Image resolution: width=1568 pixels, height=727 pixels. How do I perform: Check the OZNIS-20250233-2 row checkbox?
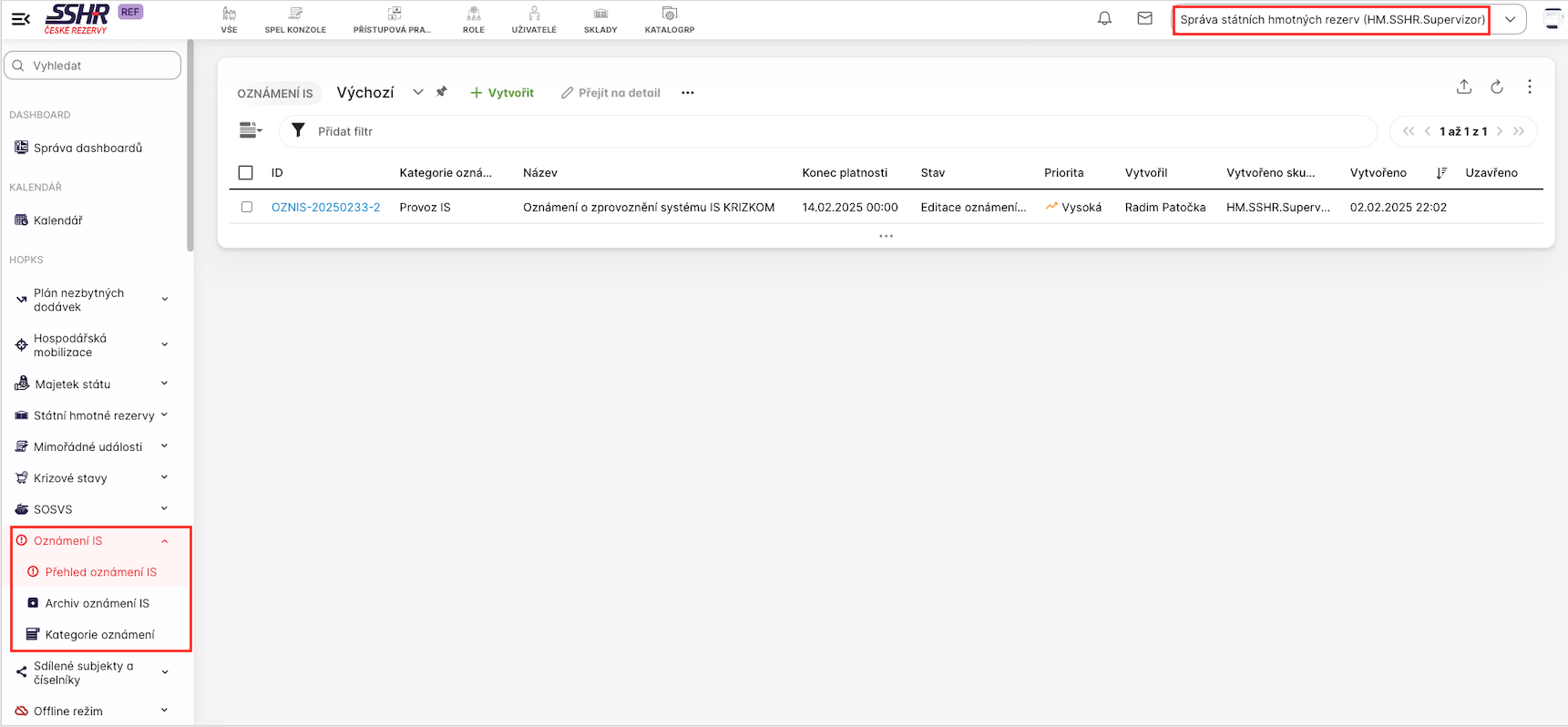[247, 207]
